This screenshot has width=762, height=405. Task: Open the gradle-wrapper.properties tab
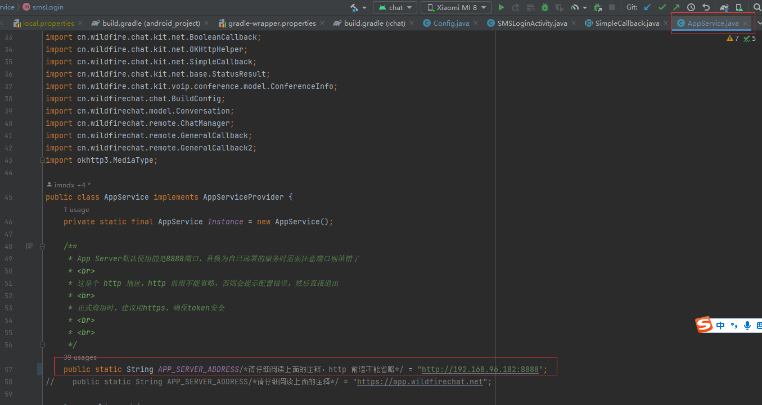(271, 23)
